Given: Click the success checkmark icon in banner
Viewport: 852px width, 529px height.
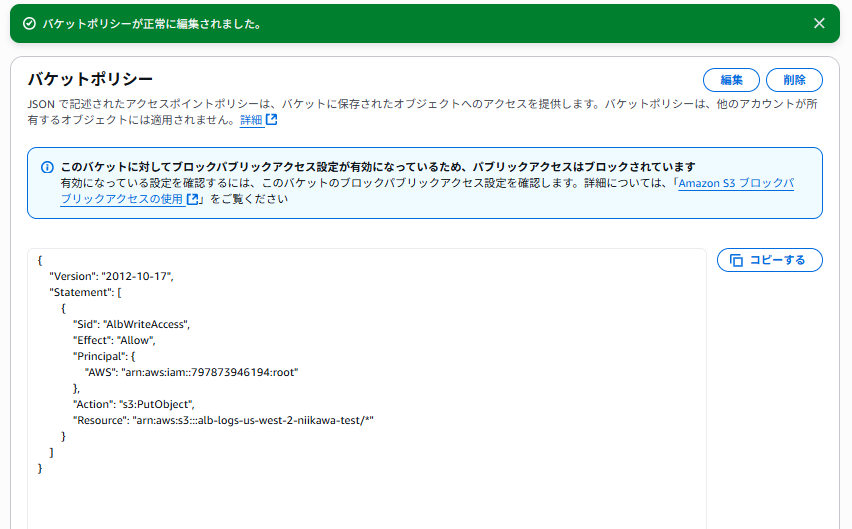Looking at the screenshot, I should (x=29, y=23).
